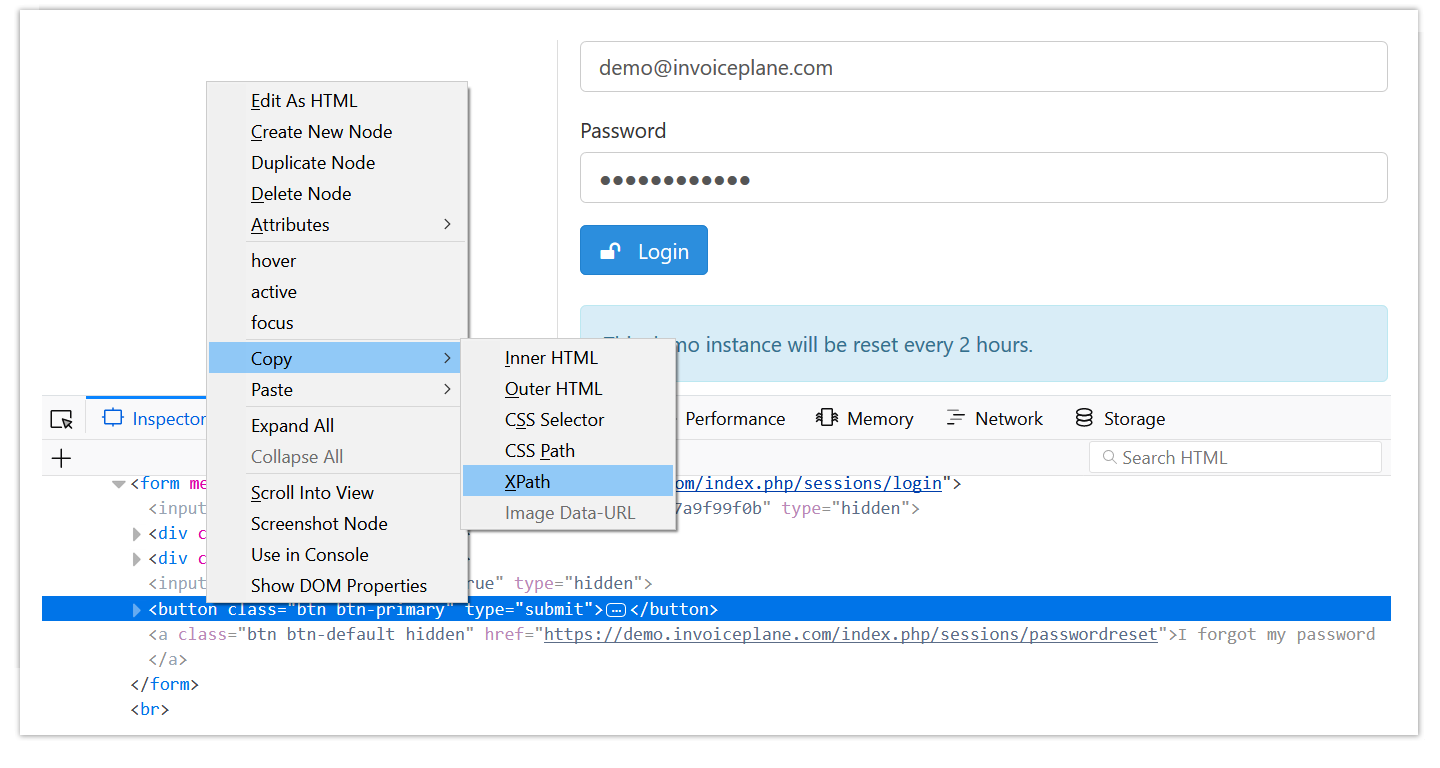The width and height of the screenshot is (1440, 768).
Task: Click the Search HTML box
Action: click(1235, 457)
